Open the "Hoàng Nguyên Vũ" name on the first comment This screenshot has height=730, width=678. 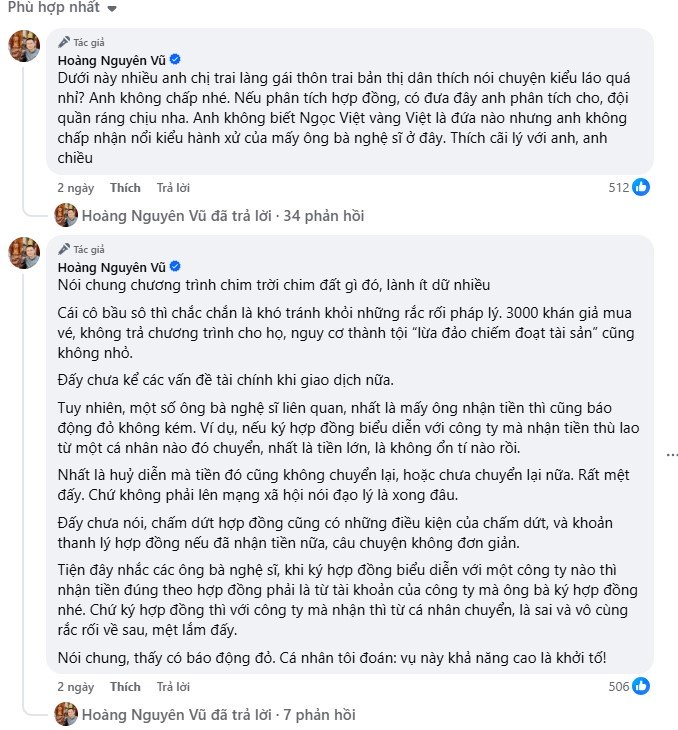point(109,60)
